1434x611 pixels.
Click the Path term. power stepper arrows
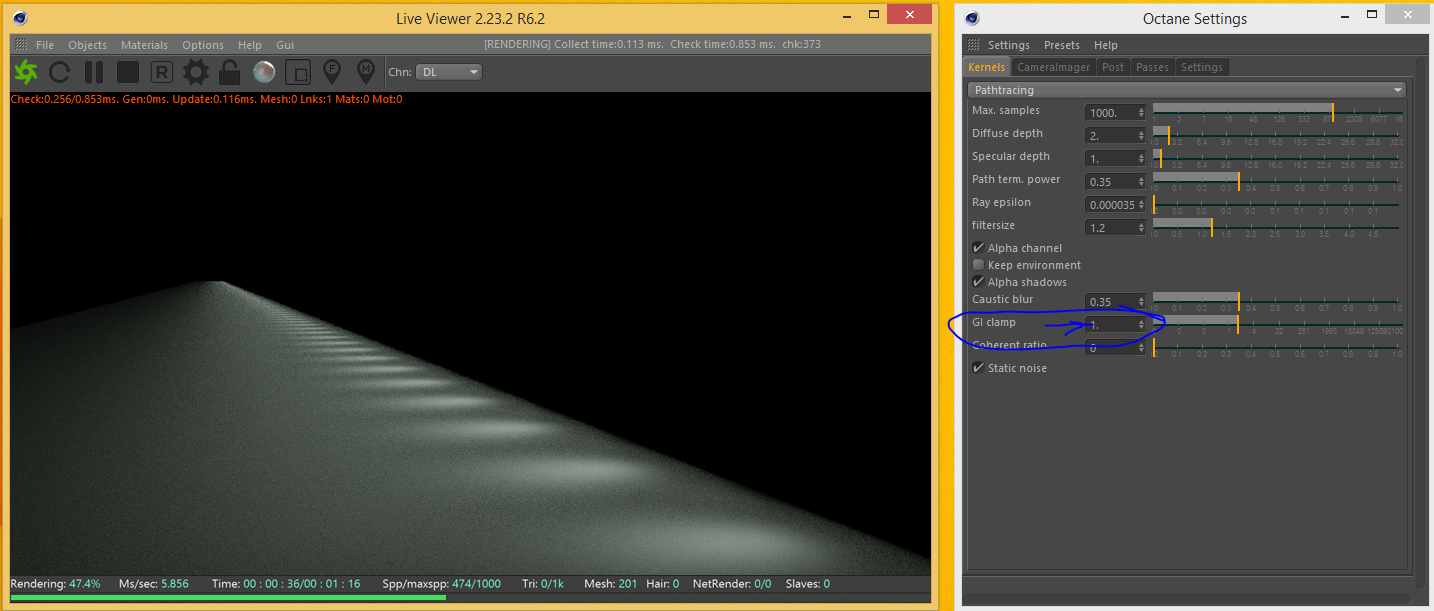tap(1141, 182)
